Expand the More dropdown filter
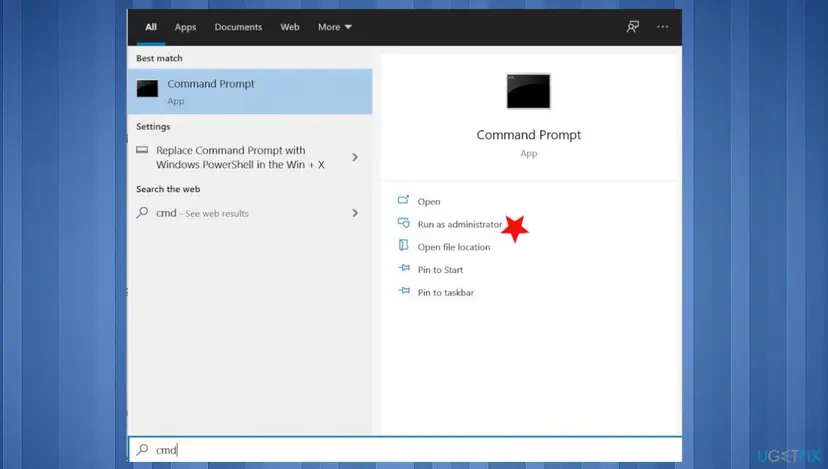The width and height of the screenshot is (828, 469). pyautogui.click(x=334, y=27)
